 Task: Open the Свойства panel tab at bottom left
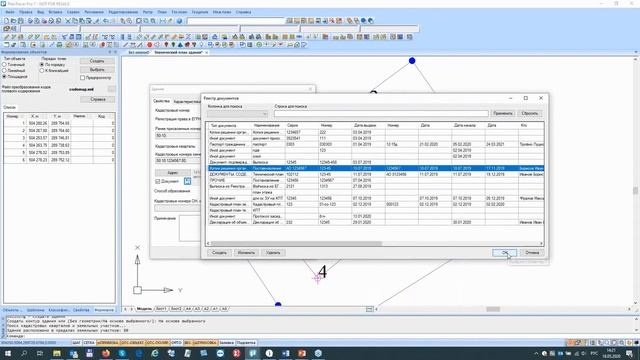pyautogui.click(x=81, y=310)
